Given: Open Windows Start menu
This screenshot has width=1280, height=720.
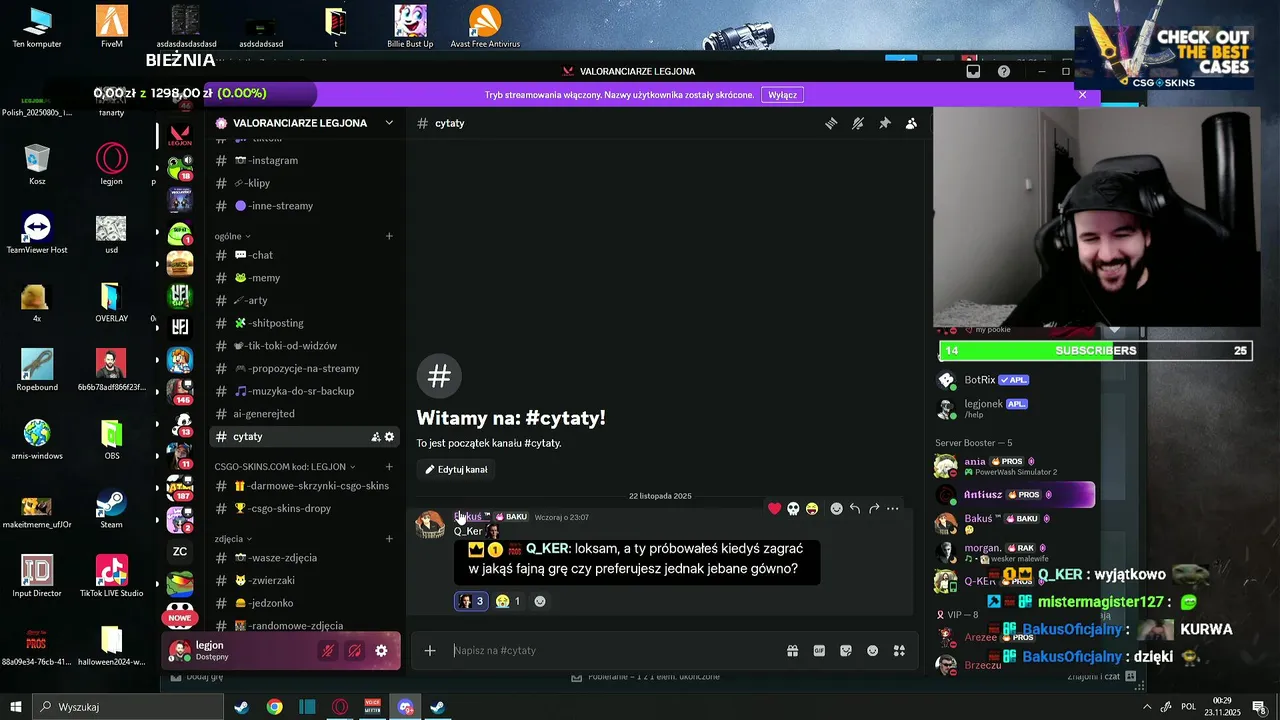Looking at the screenshot, I should [x=16, y=707].
